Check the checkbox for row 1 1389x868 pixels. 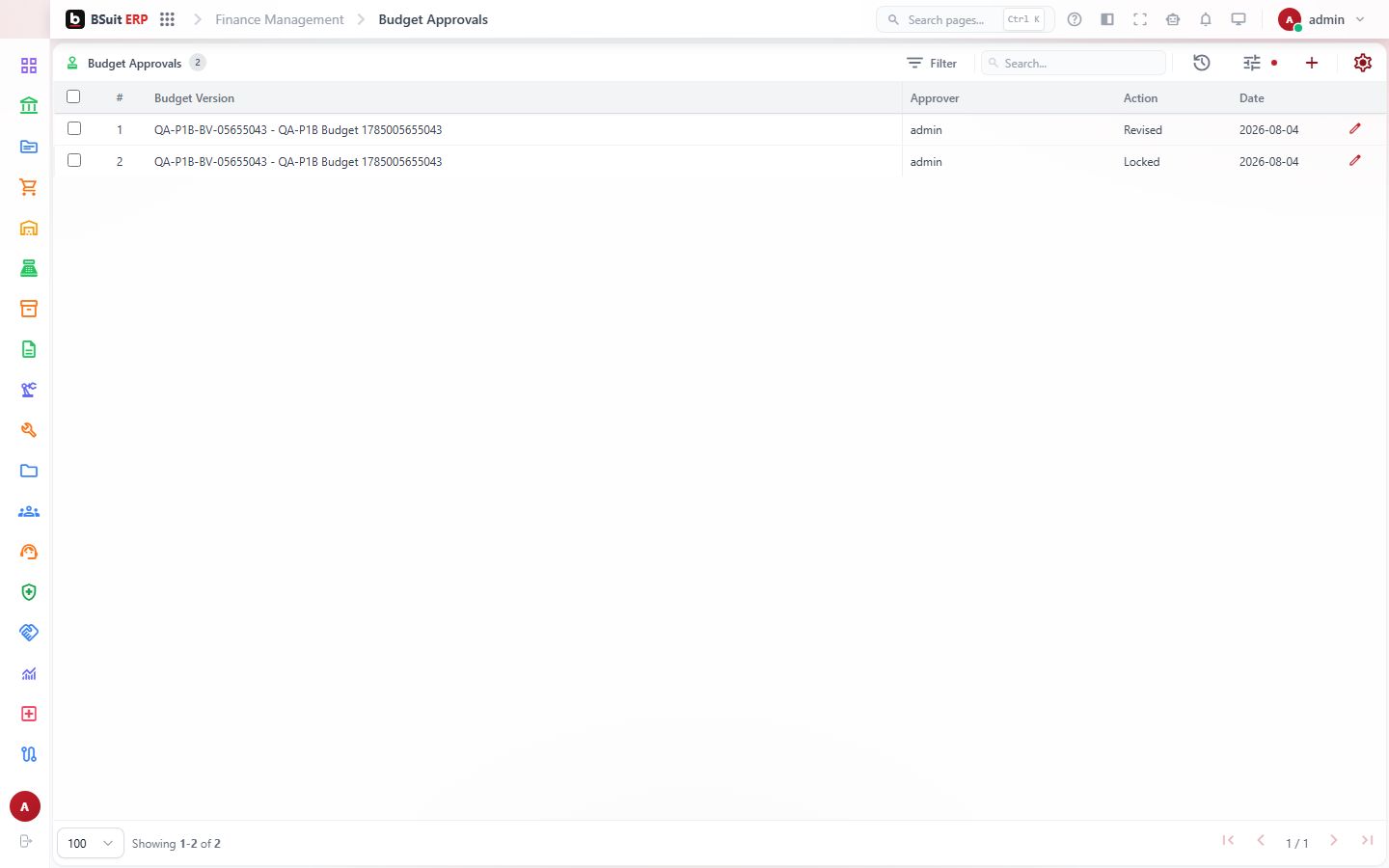coord(74,128)
